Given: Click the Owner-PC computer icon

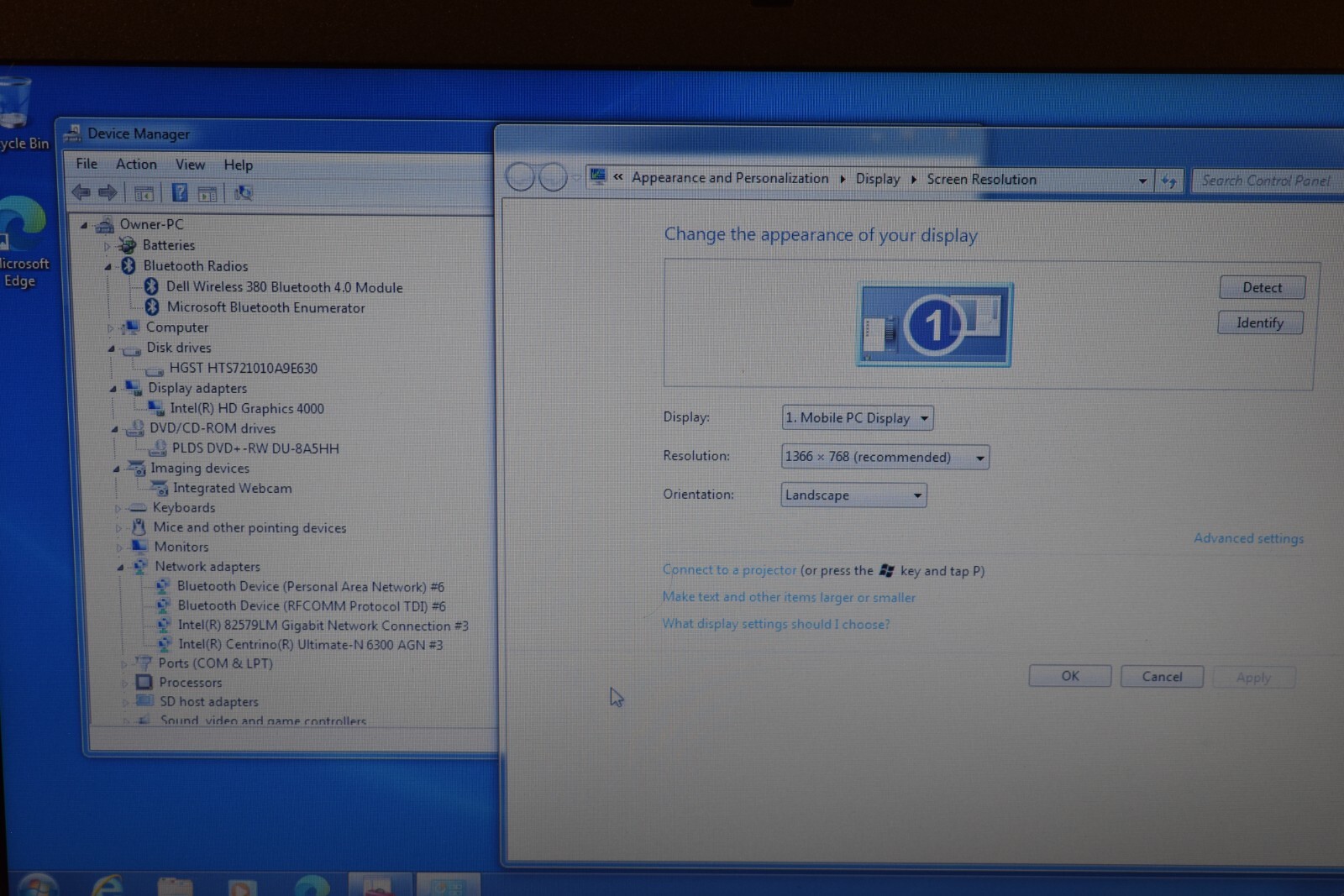Looking at the screenshot, I should pyautogui.click(x=104, y=224).
